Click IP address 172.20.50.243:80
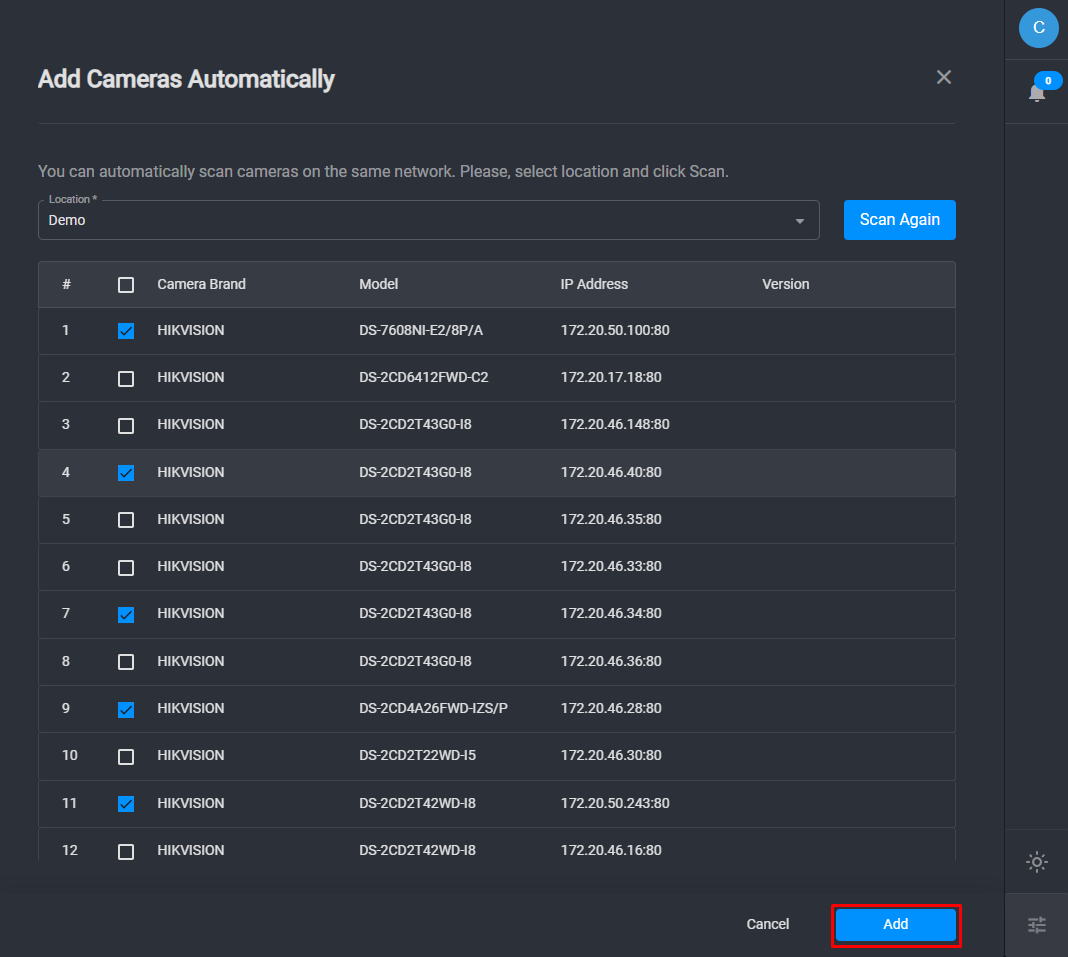Image resolution: width=1068 pixels, height=957 pixels. pyautogui.click(x=615, y=803)
